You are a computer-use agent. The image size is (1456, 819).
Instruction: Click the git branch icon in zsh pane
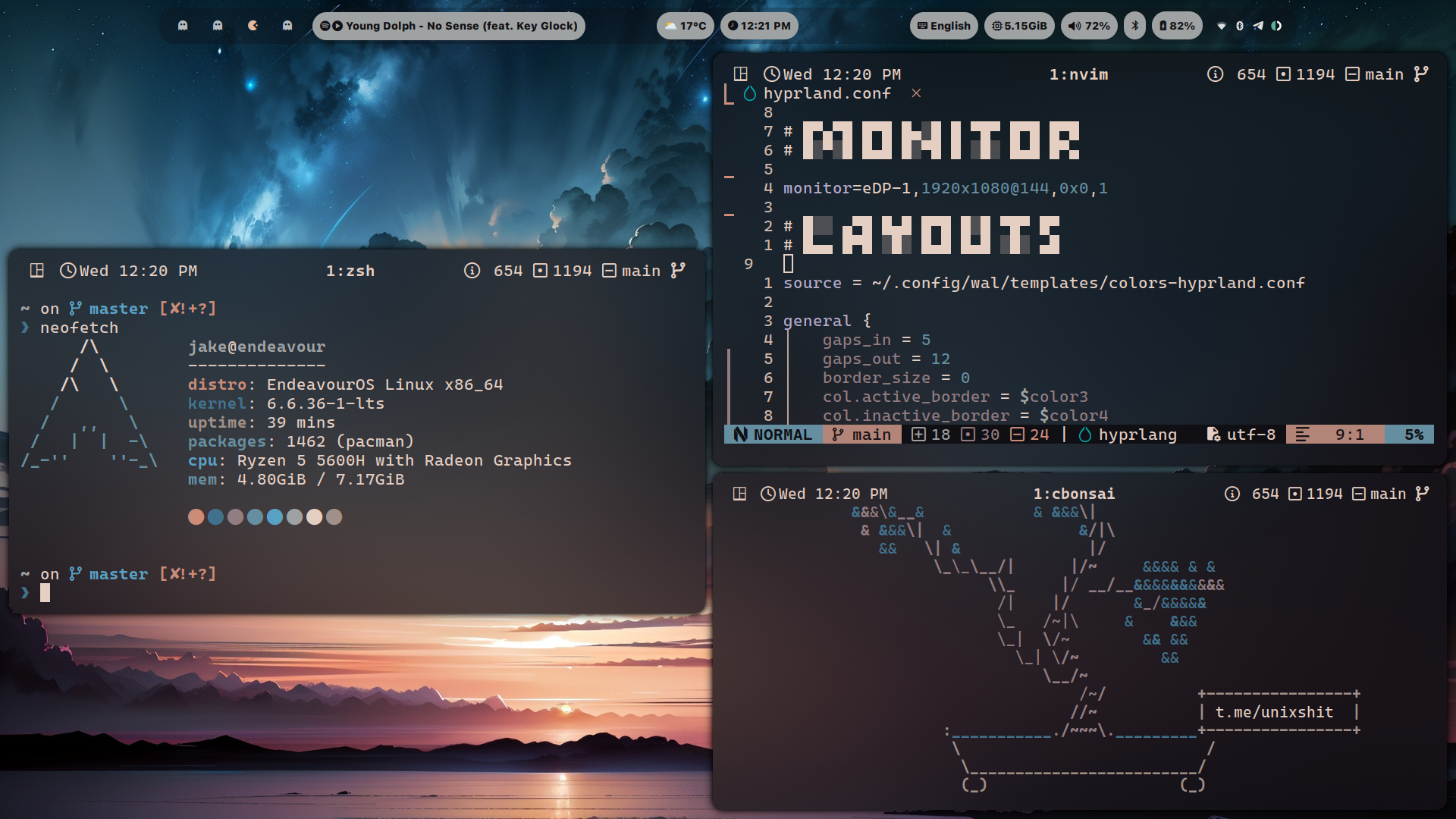coord(678,271)
